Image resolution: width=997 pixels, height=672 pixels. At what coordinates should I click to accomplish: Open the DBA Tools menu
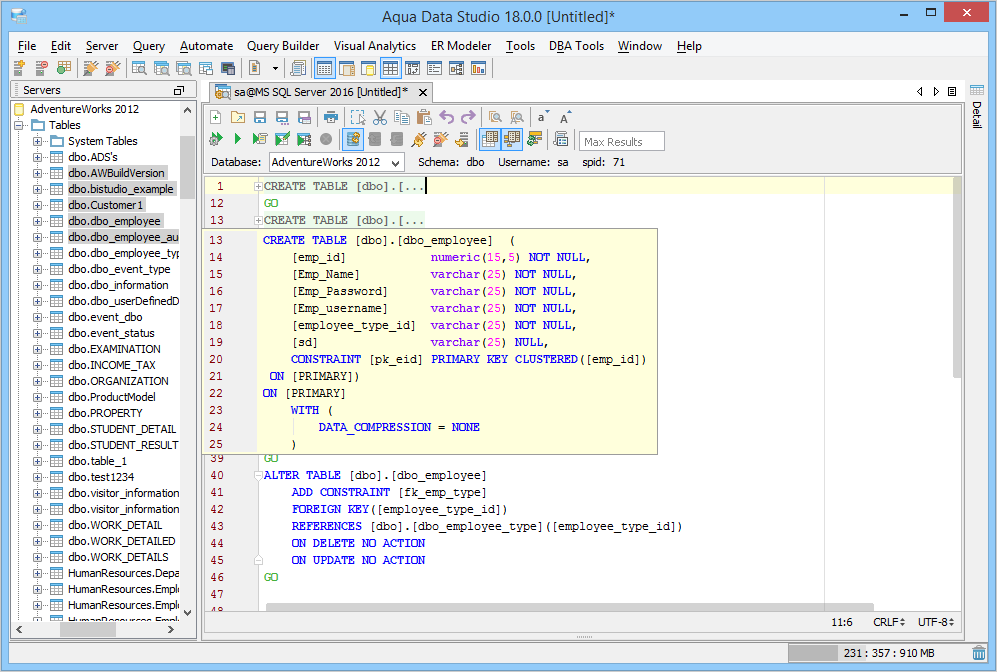pos(576,46)
